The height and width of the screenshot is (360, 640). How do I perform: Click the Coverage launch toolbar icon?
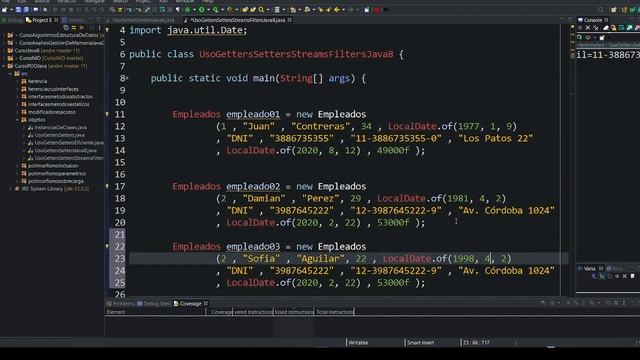point(216,10)
